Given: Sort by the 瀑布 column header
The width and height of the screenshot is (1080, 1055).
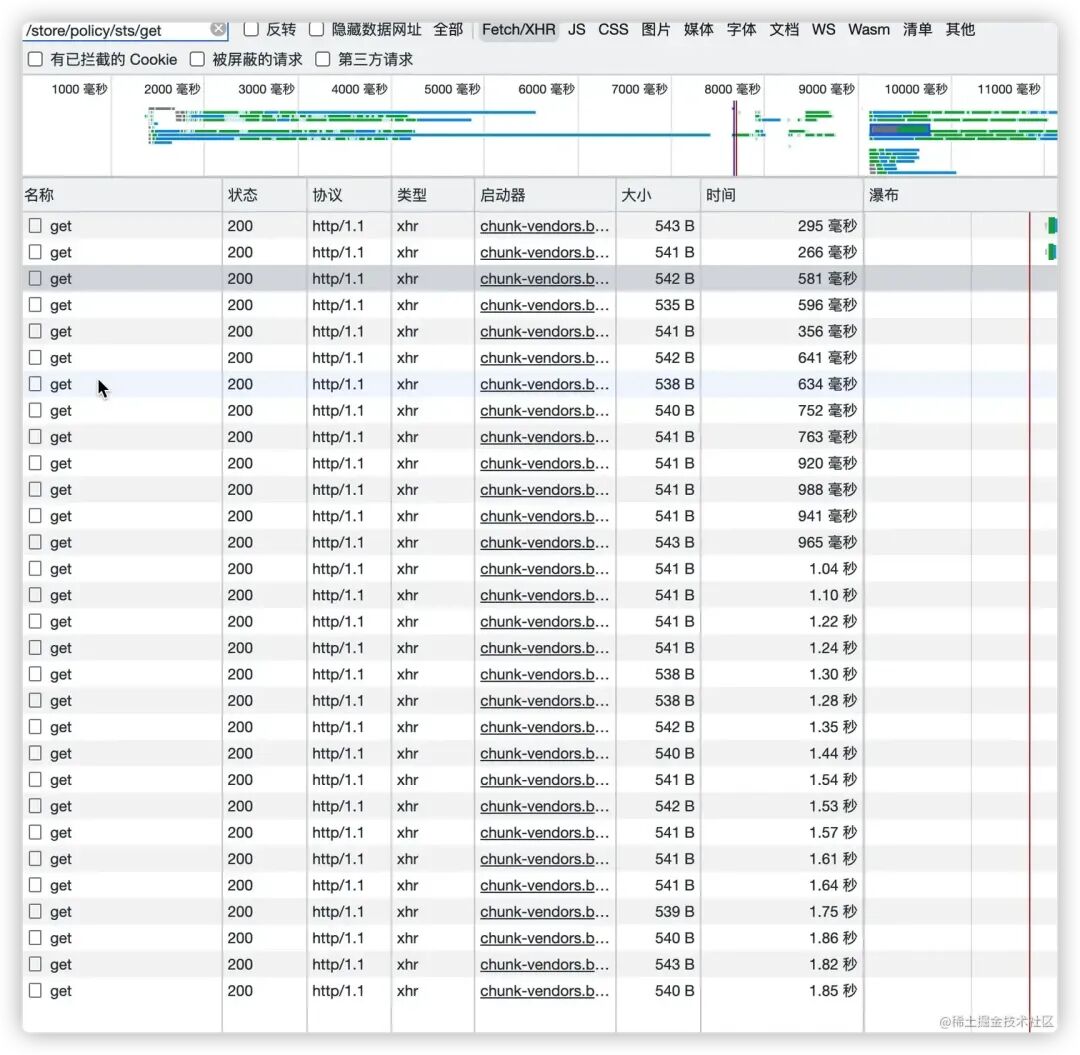Looking at the screenshot, I should click(961, 195).
